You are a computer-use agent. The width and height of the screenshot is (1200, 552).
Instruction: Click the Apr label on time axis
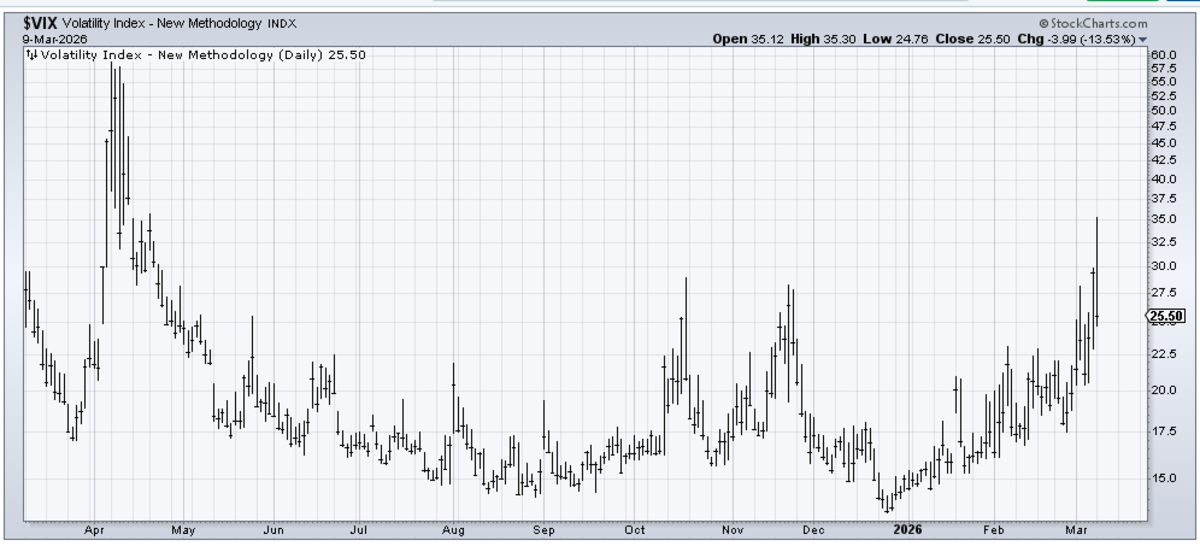(x=96, y=531)
